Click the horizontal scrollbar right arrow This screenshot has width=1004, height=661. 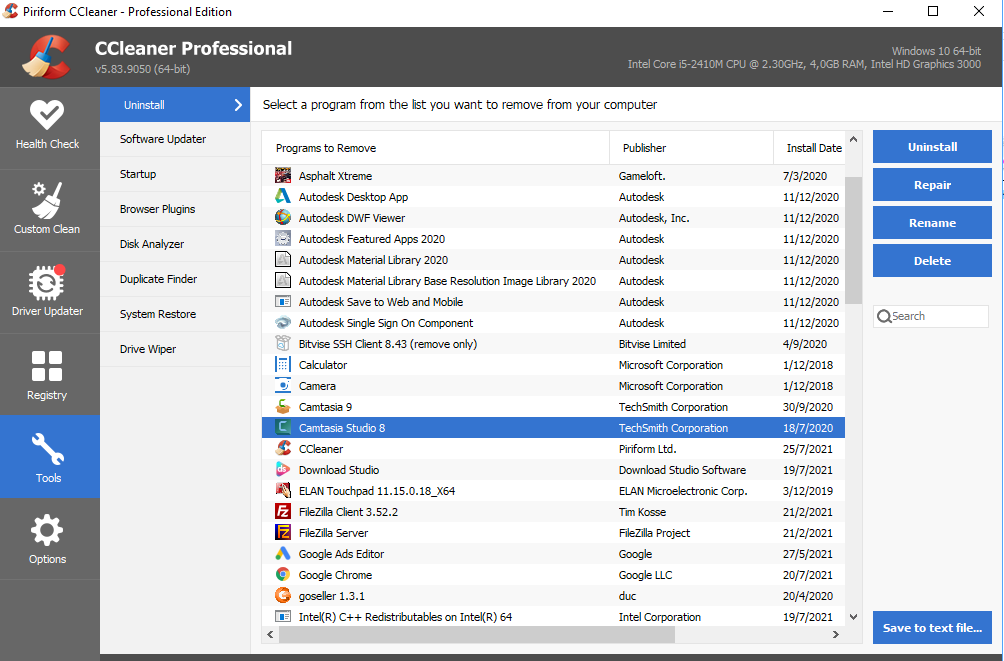click(836, 634)
